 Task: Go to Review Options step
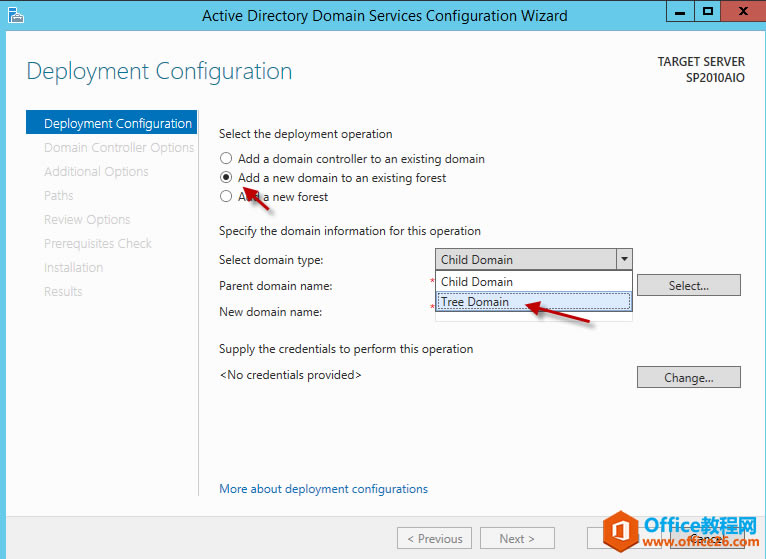click(x=87, y=219)
